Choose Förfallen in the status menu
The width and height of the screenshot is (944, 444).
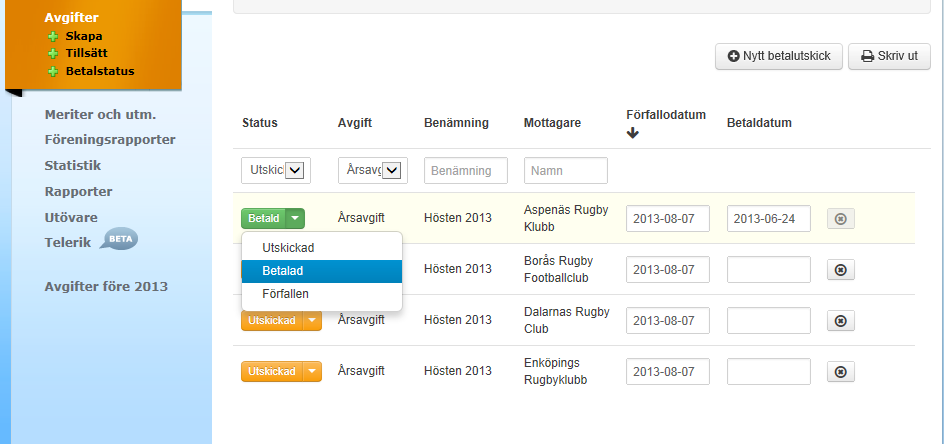(x=321, y=294)
